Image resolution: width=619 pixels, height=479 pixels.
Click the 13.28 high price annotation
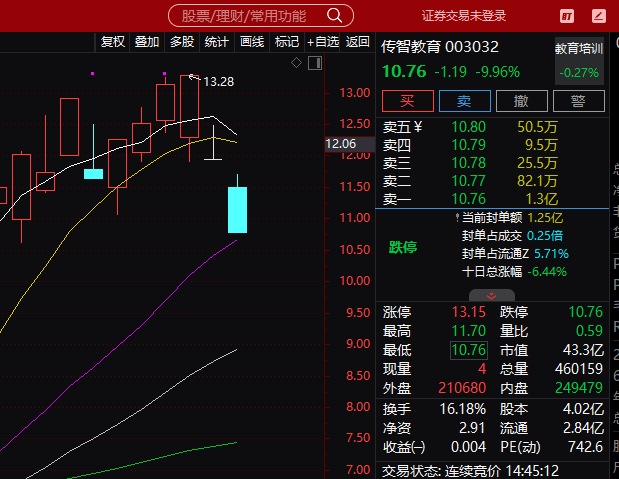pyautogui.click(x=218, y=82)
